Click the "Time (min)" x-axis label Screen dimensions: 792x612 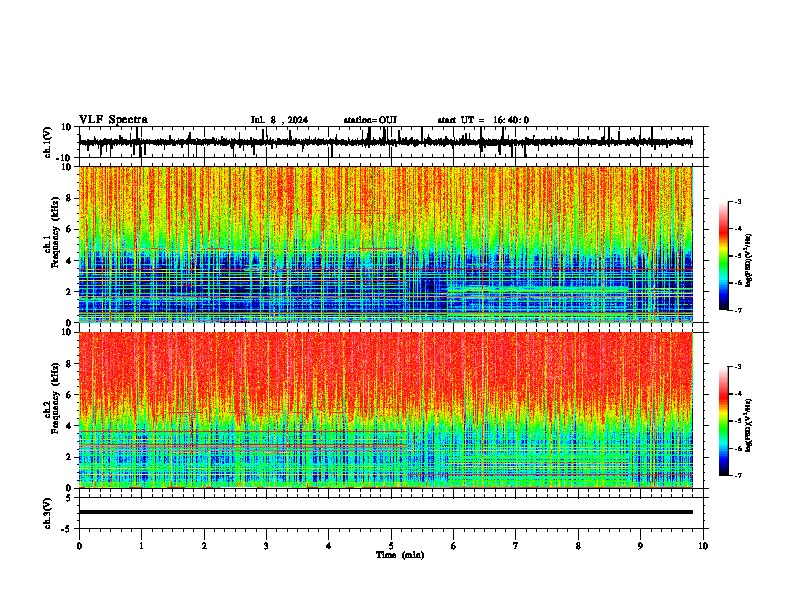pos(400,555)
